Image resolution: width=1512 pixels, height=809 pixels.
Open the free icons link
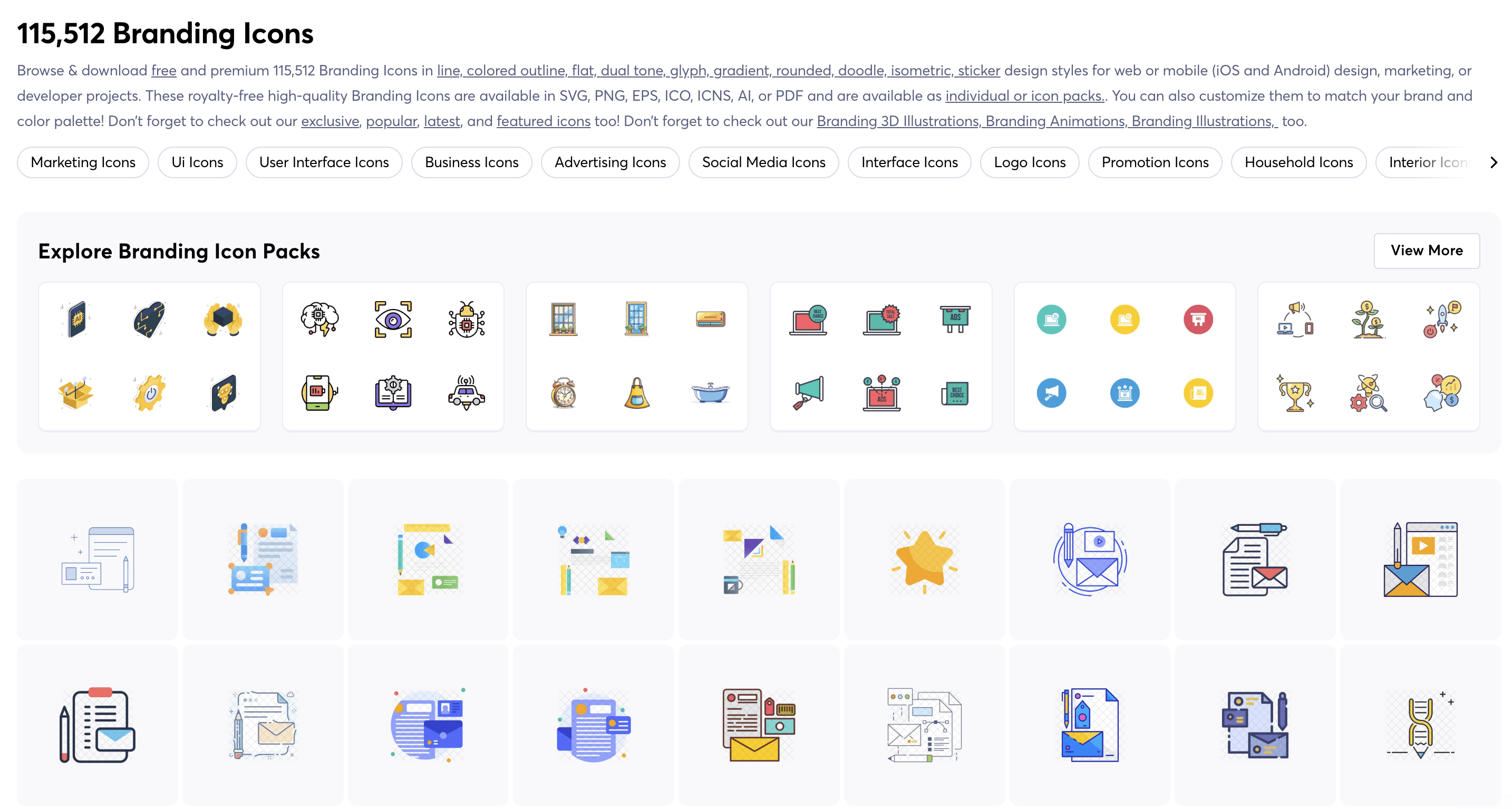pos(164,71)
